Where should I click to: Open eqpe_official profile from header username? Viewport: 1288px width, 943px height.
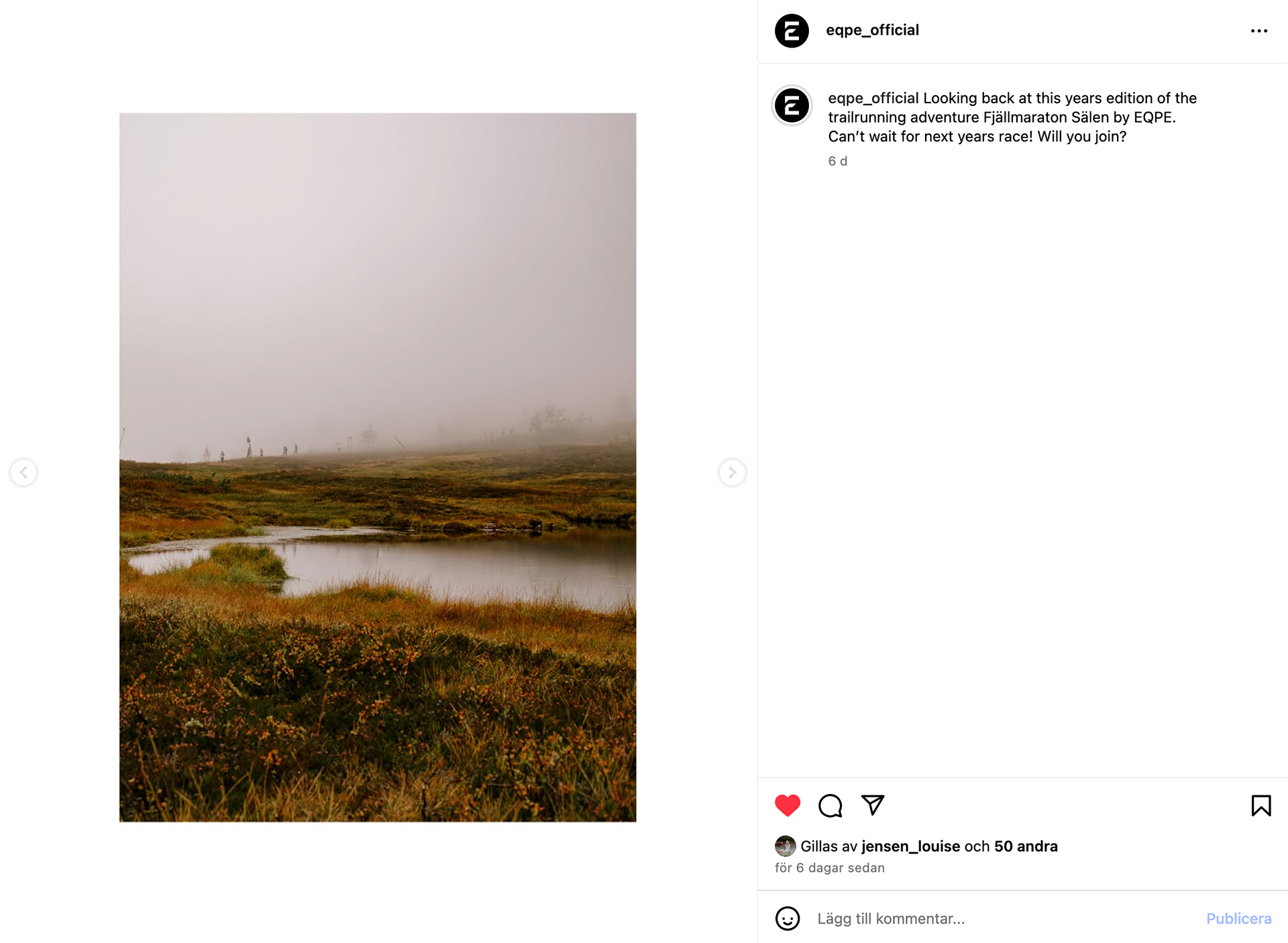pyautogui.click(x=872, y=30)
